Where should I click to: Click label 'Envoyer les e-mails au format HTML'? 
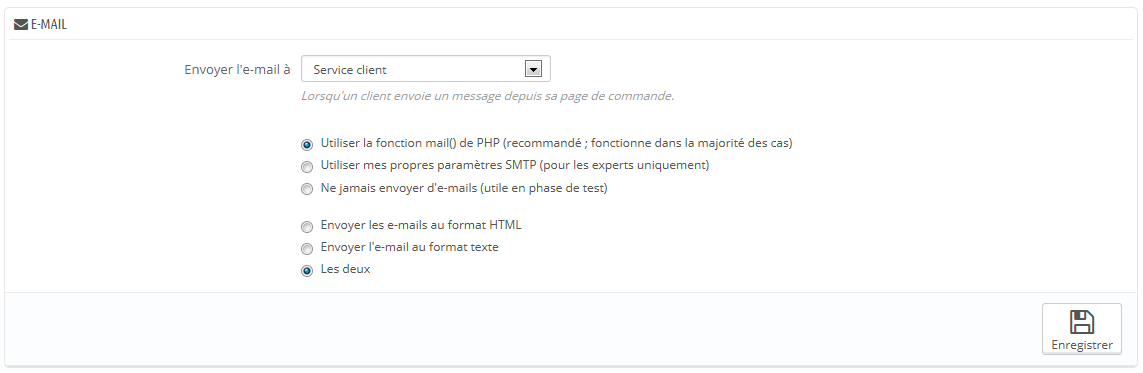pyautogui.click(x=421, y=224)
